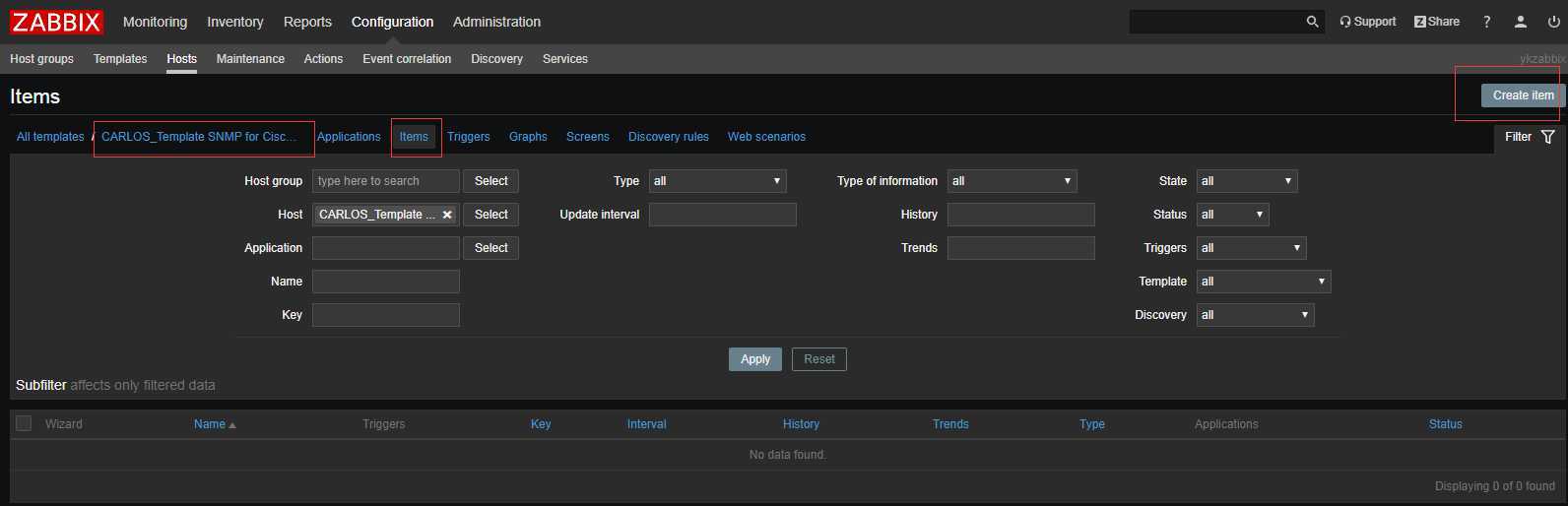Focus the Application input field
The height and width of the screenshot is (506, 1568).
386,248
